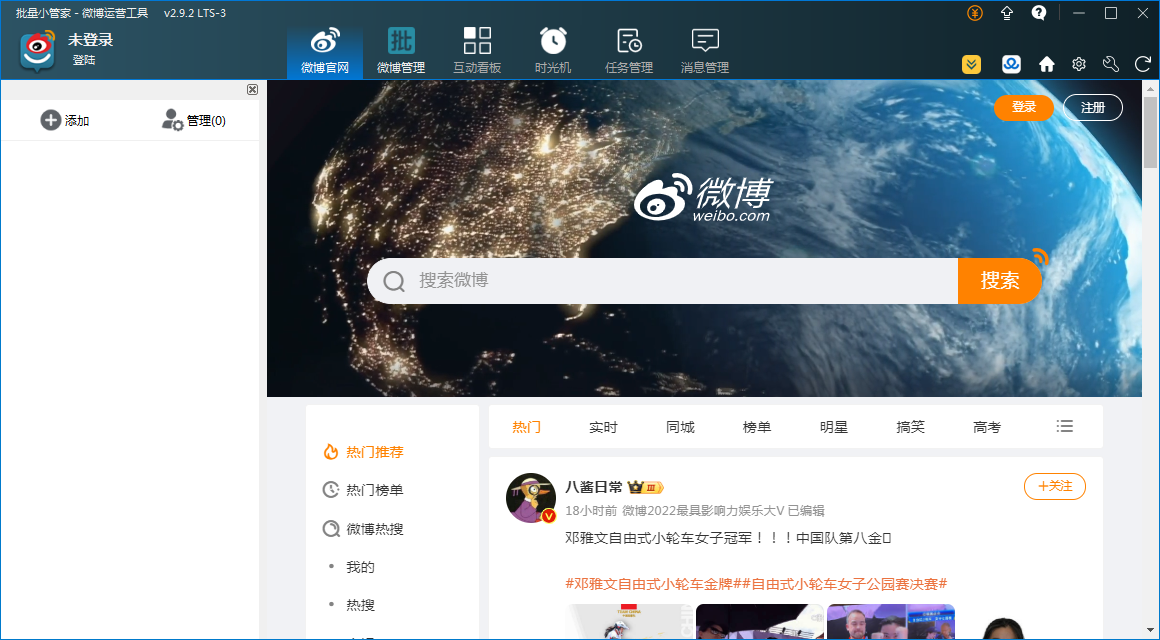This screenshot has width=1160, height=640.
Task: Open the help question bubble icon
Action: (x=1039, y=13)
